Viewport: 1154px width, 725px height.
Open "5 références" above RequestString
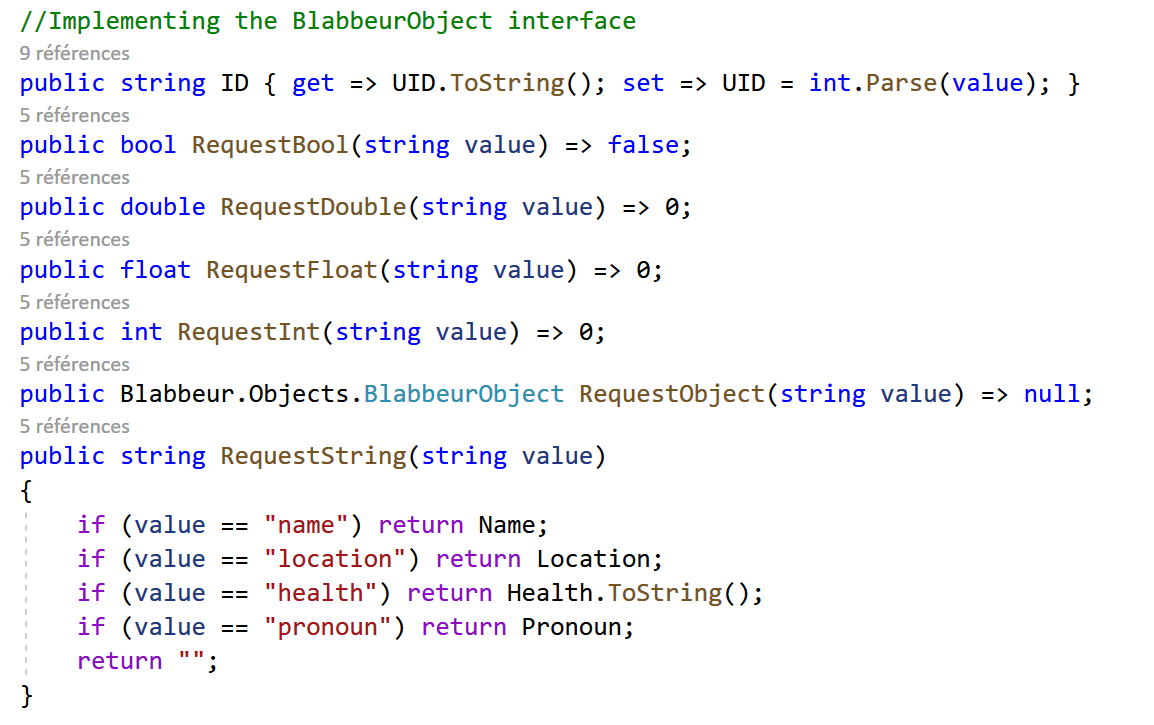pos(74,425)
